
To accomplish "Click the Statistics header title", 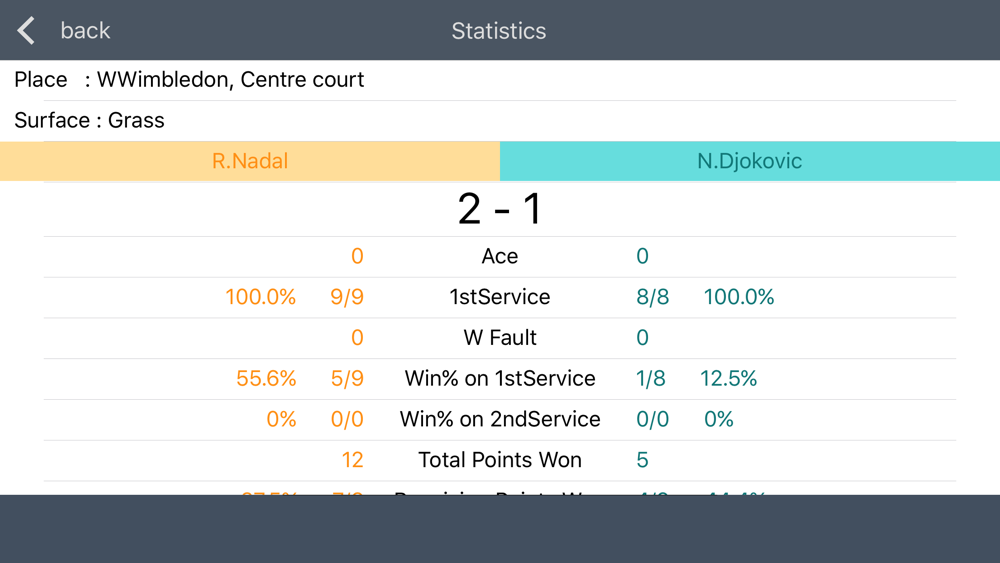I will [x=499, y=31].
